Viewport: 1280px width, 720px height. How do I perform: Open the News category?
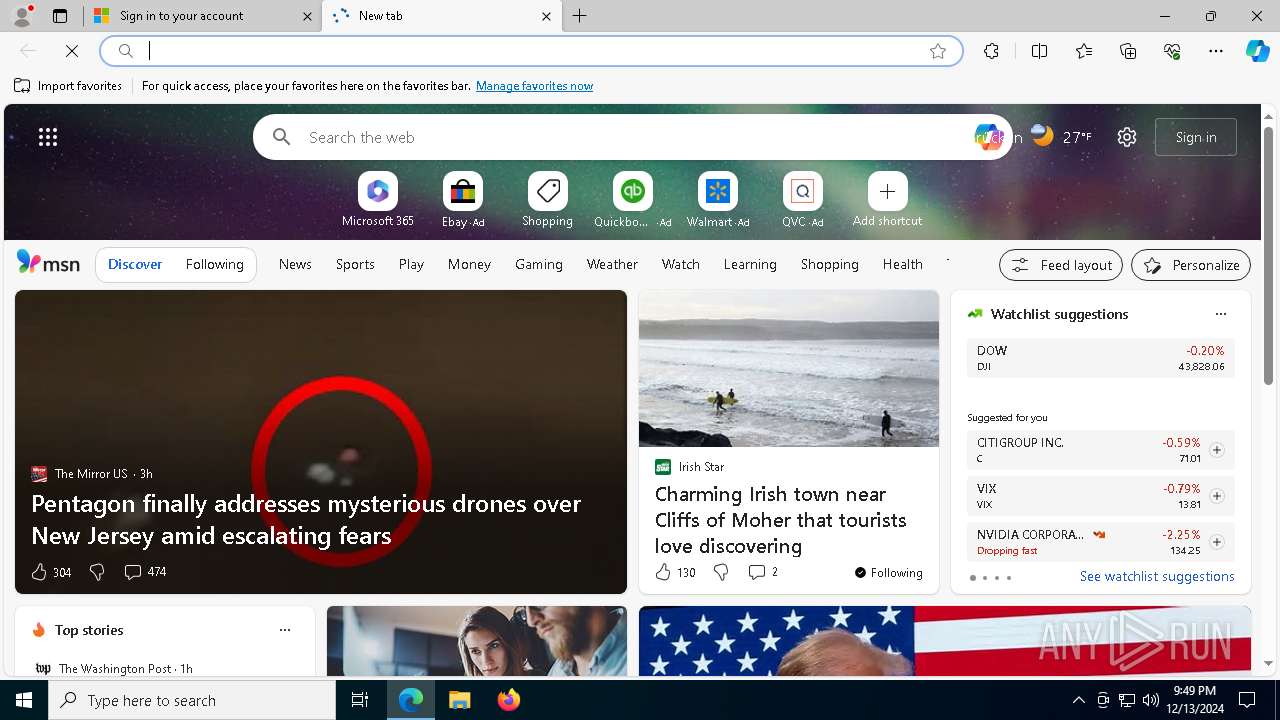(x=295, y=264)
